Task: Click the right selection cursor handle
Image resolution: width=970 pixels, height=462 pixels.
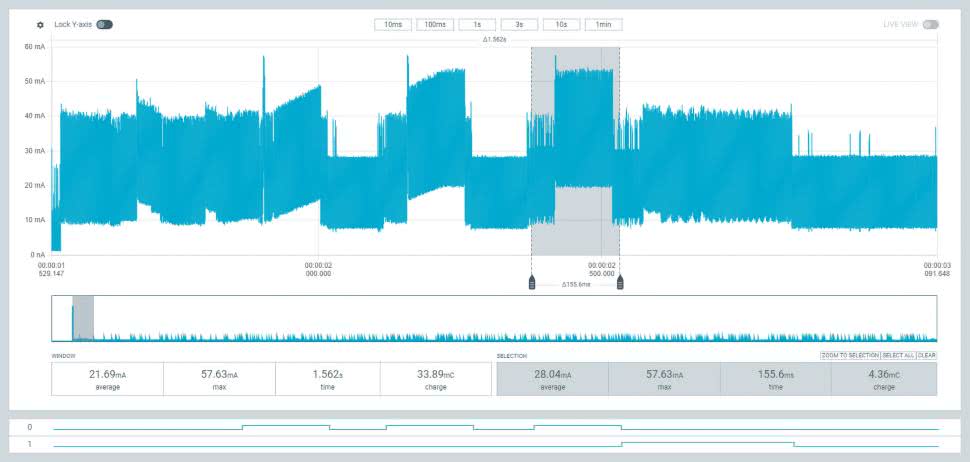Action: pyautogui.click(x=620, y=283)
